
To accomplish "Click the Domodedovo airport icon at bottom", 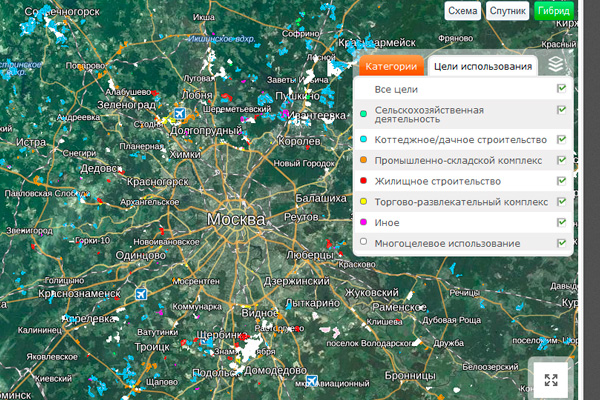I will [x=313, y=380].
